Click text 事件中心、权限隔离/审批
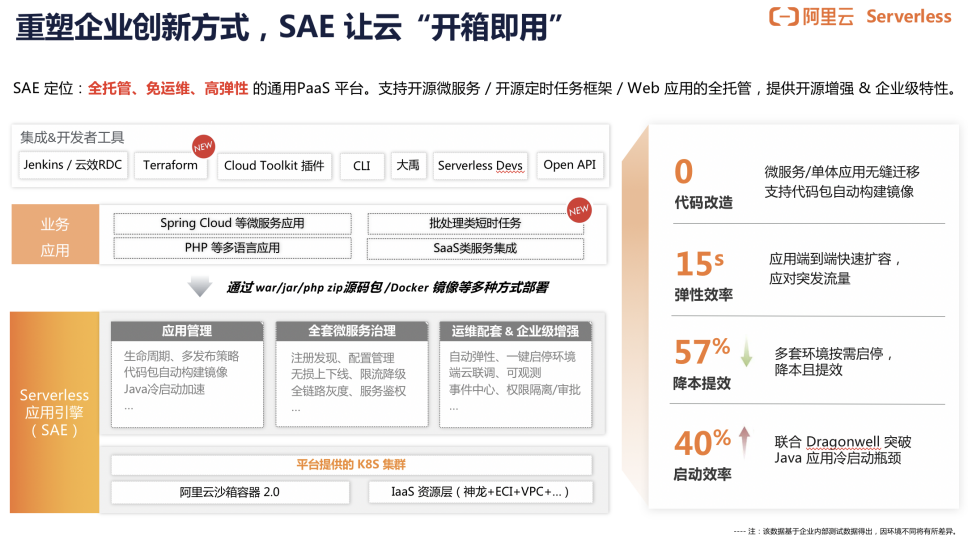Image resolution: width=968 pixels, height=540 pixels. pos(515,389)
